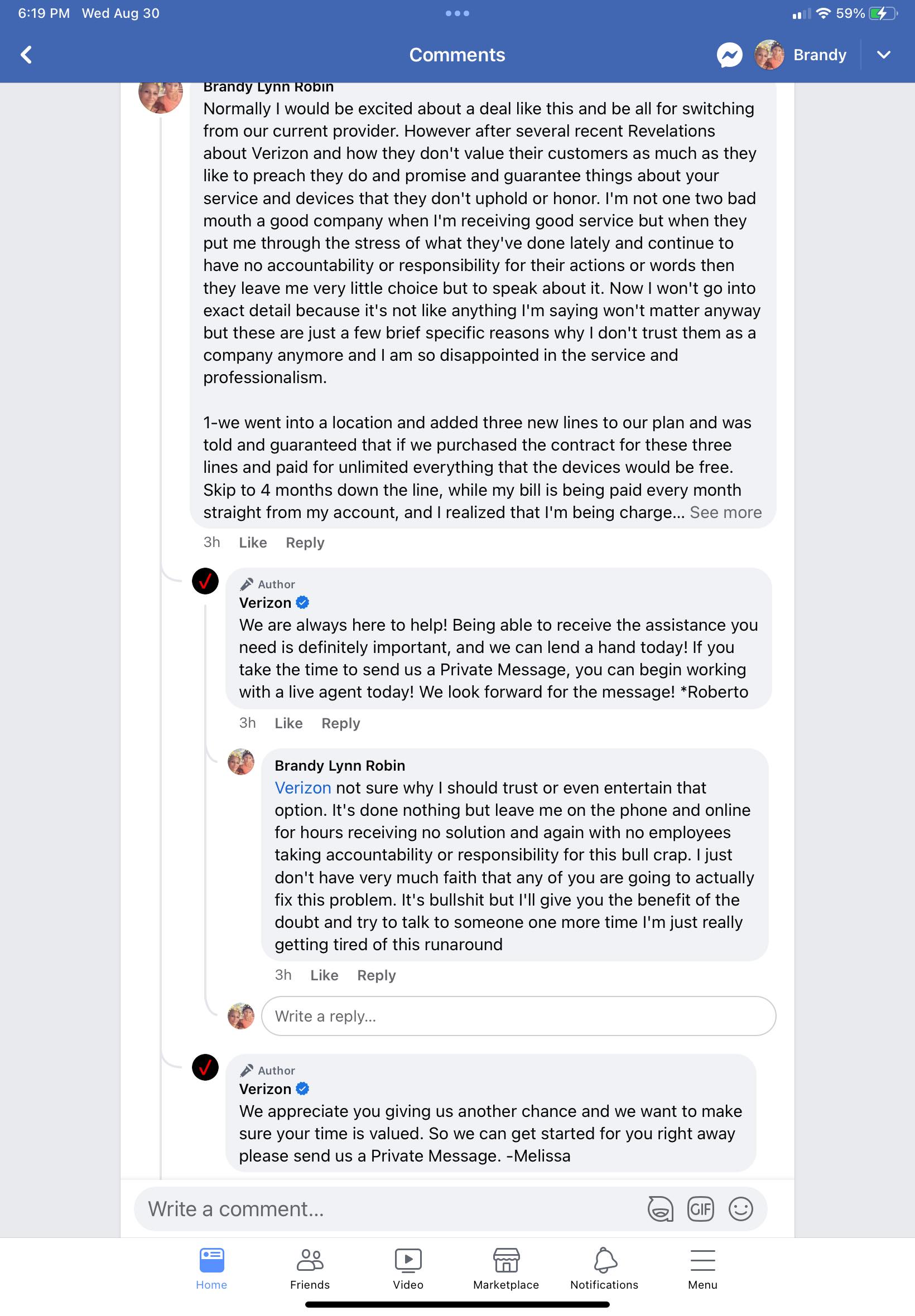Viewport: 915px width, 1316px height.
Task: Open the Notifications bell tab
Action: click(x=604, y=1267)
